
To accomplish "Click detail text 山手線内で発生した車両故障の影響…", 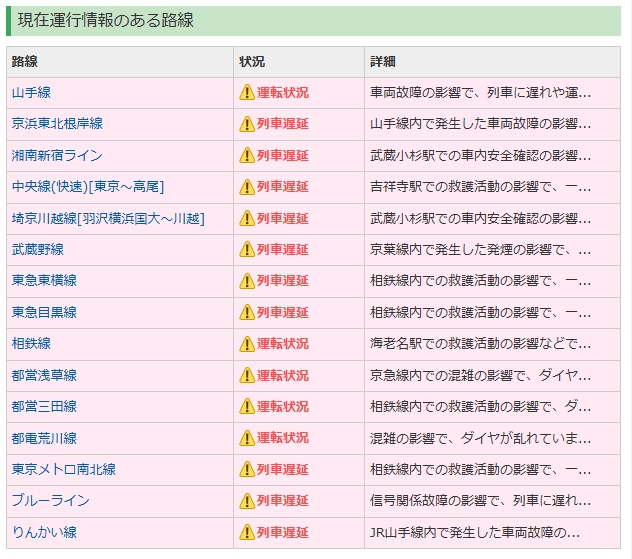I will 480,124.
